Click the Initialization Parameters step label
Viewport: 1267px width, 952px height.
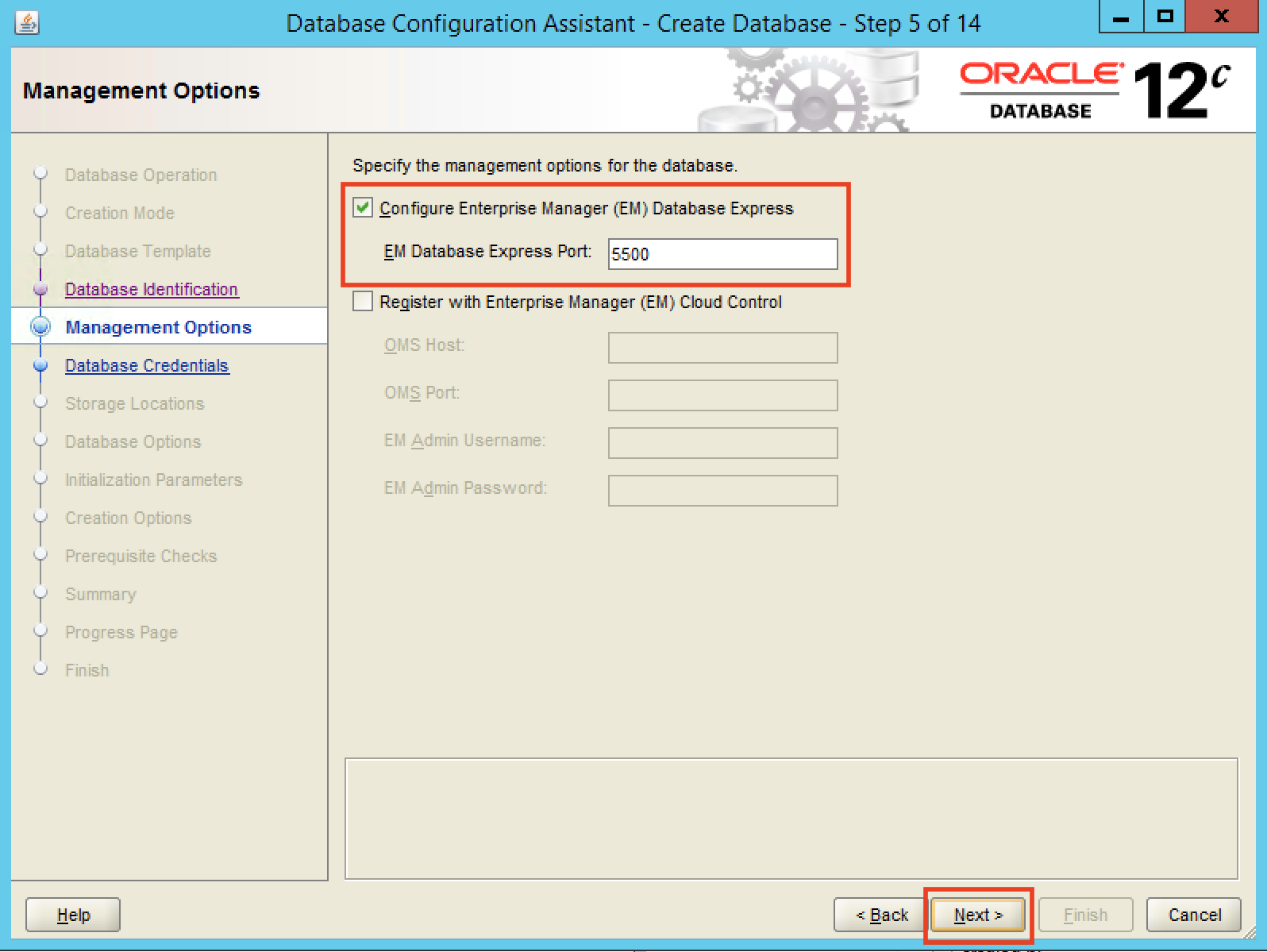(x=153, y=480)
